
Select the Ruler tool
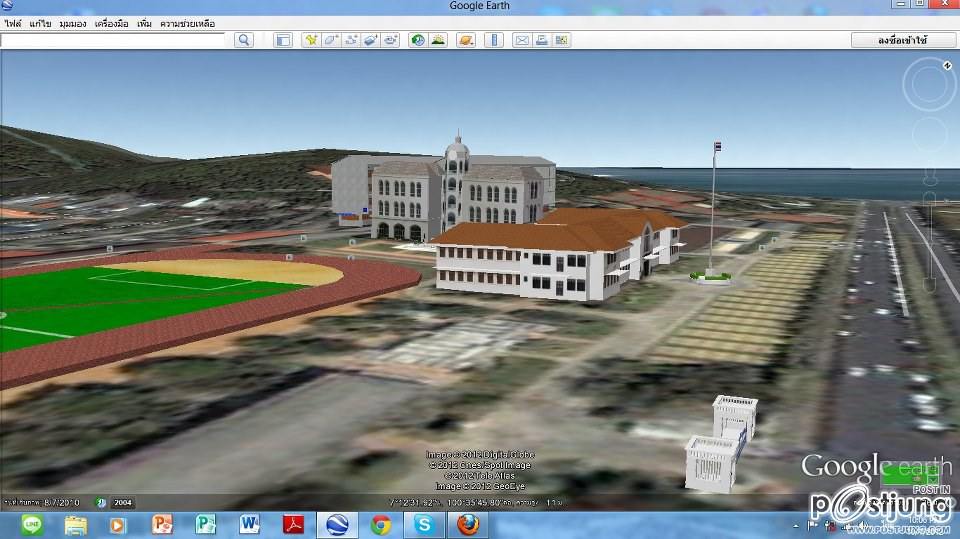point(494,40)
